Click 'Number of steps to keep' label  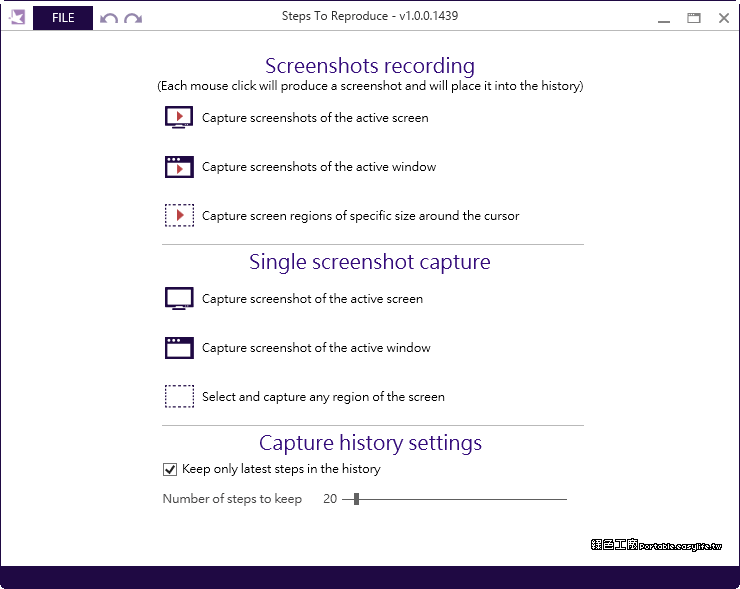[x=232, y=499]
